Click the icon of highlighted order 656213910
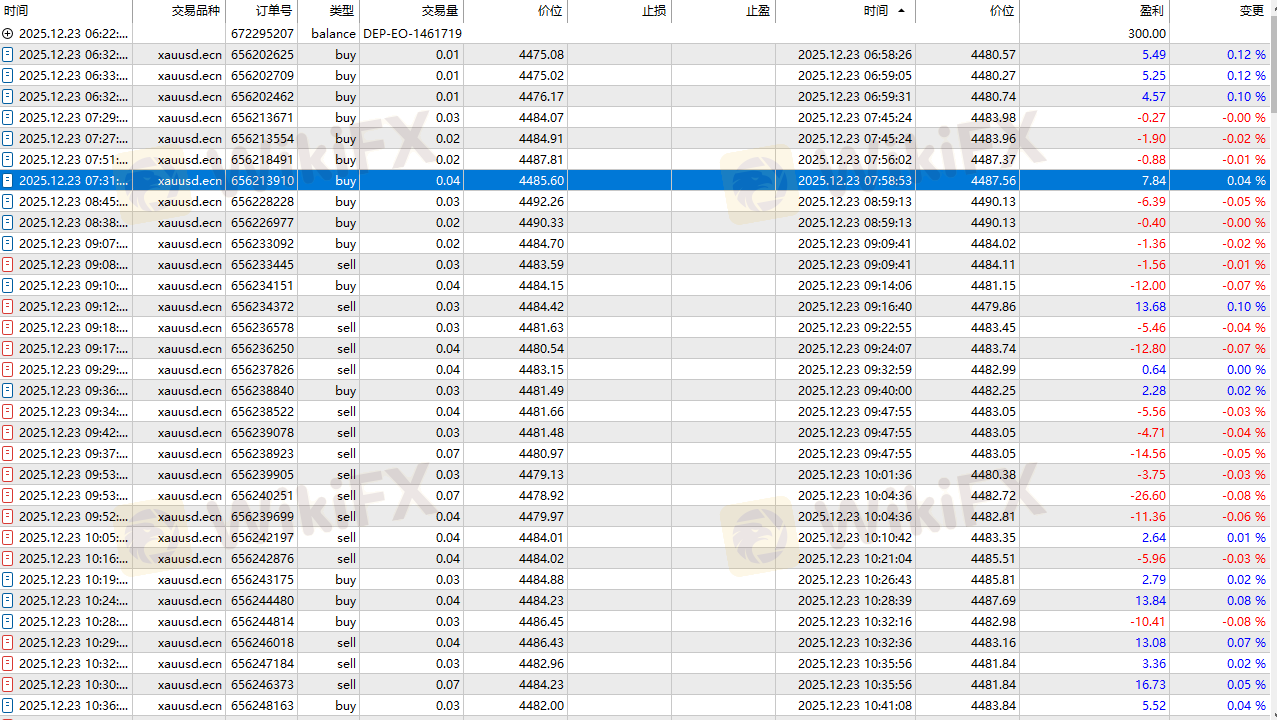 pos(8,181)
